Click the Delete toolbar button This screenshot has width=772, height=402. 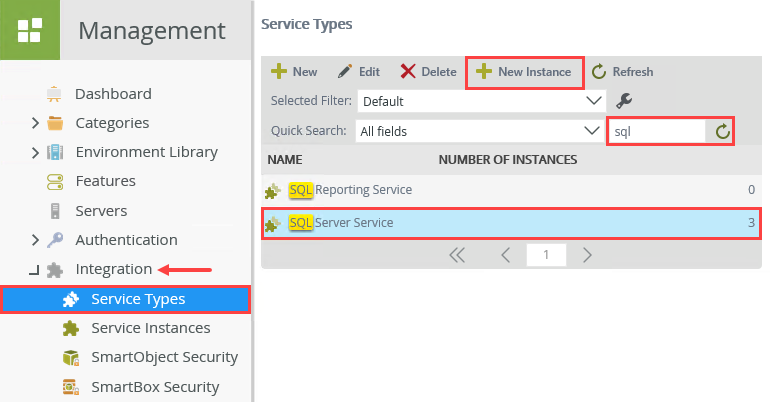(x=428, y=72)
